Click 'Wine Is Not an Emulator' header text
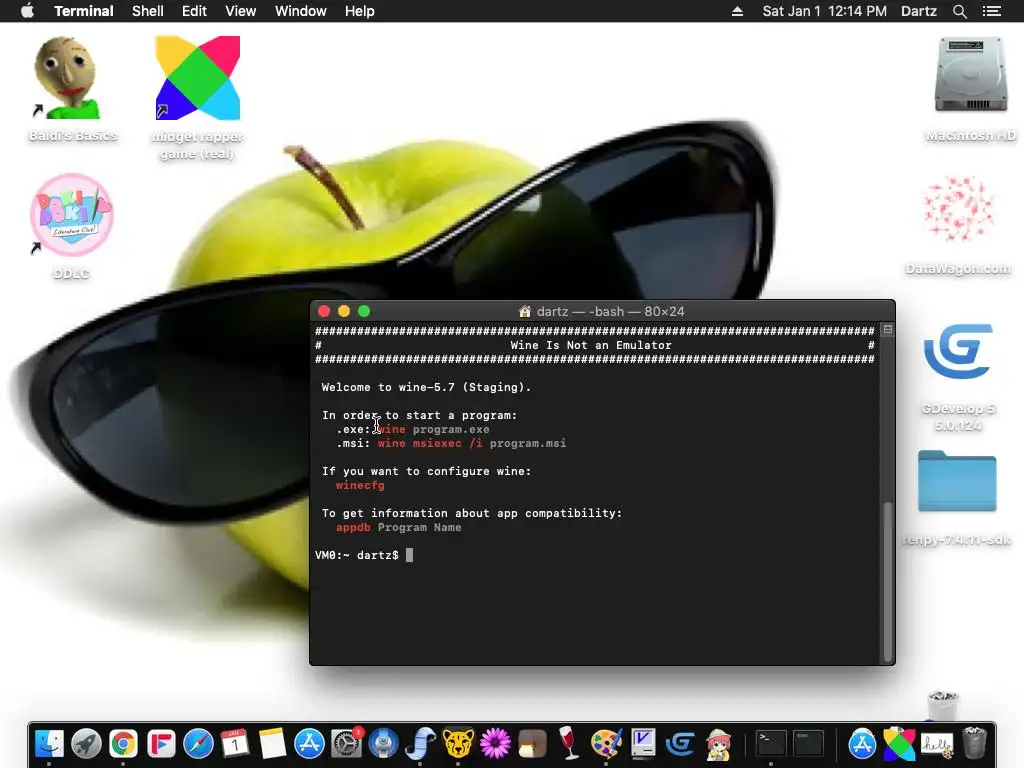1024x768 pixels. tap(590, 345)
